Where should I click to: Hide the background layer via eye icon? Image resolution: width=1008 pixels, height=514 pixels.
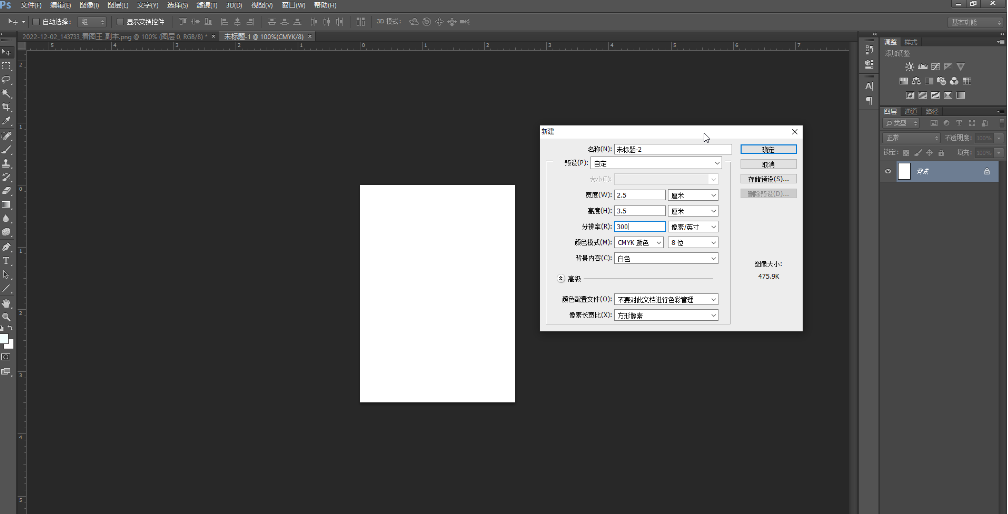point(887,172)
